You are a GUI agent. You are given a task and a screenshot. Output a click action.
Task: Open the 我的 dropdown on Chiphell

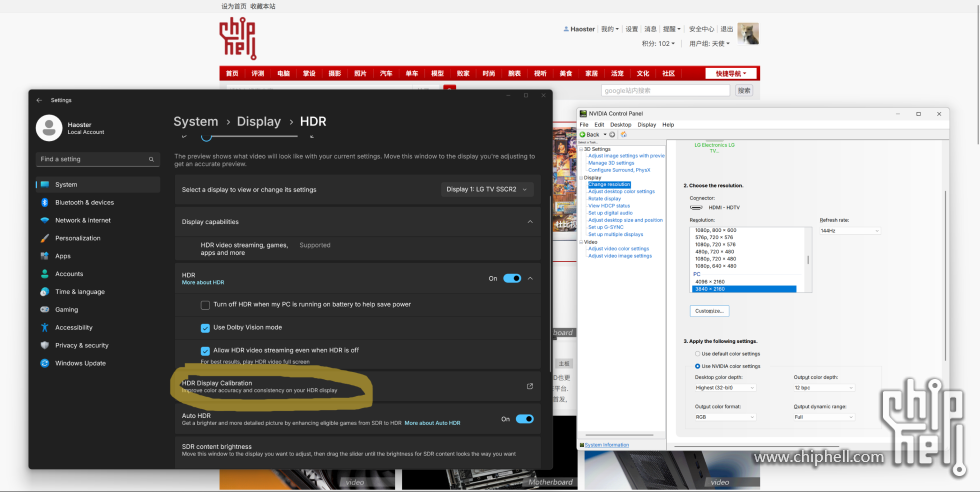610,29
